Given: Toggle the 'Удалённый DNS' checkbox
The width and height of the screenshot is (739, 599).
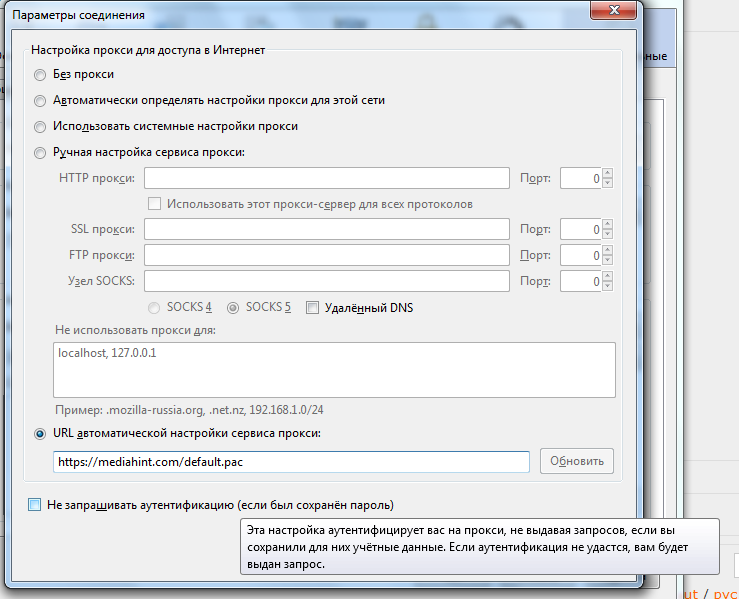Looking at the screenshot, I should 312,308.
